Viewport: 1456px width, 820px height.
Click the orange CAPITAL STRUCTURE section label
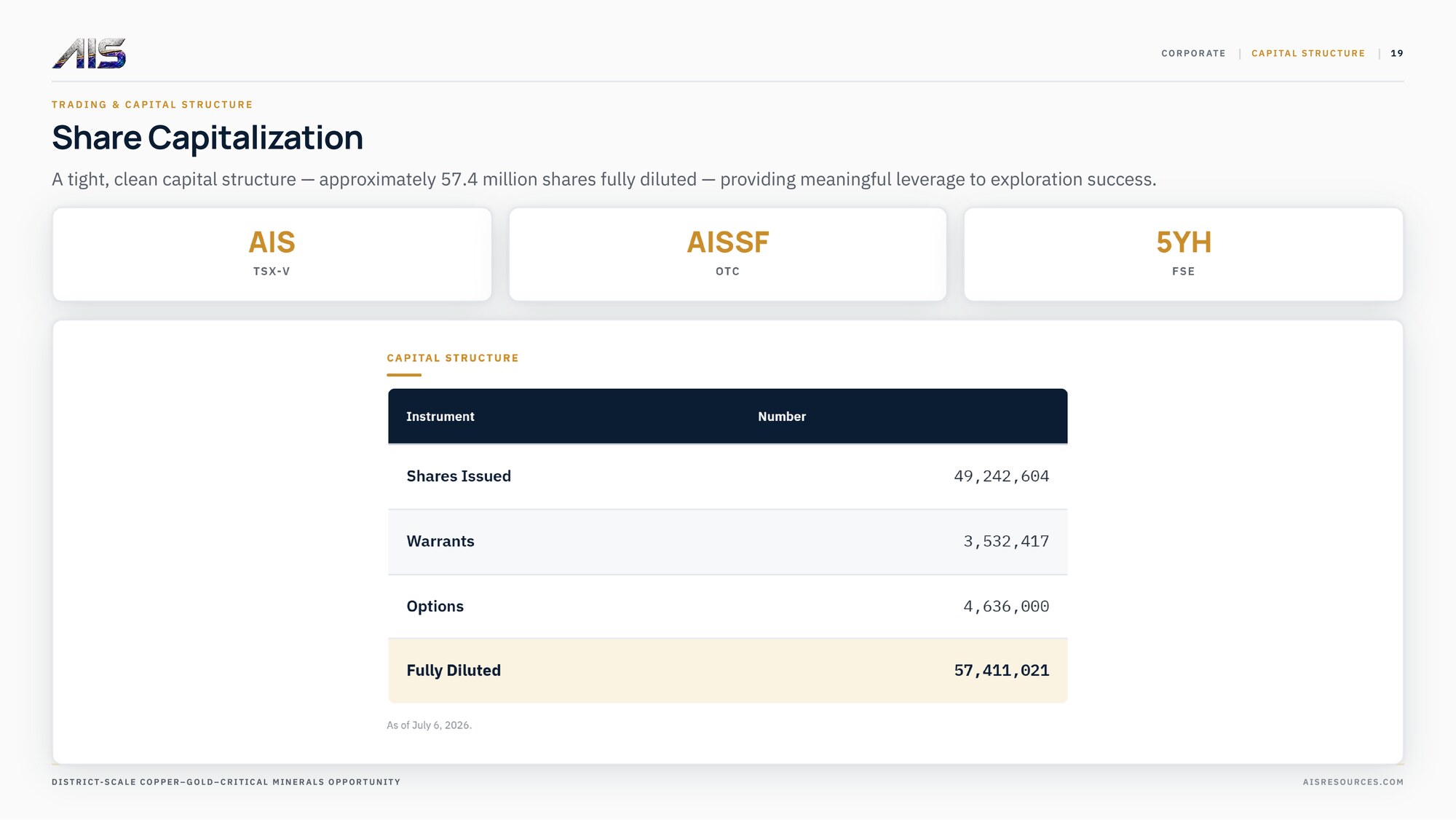(x=453, y=358)
